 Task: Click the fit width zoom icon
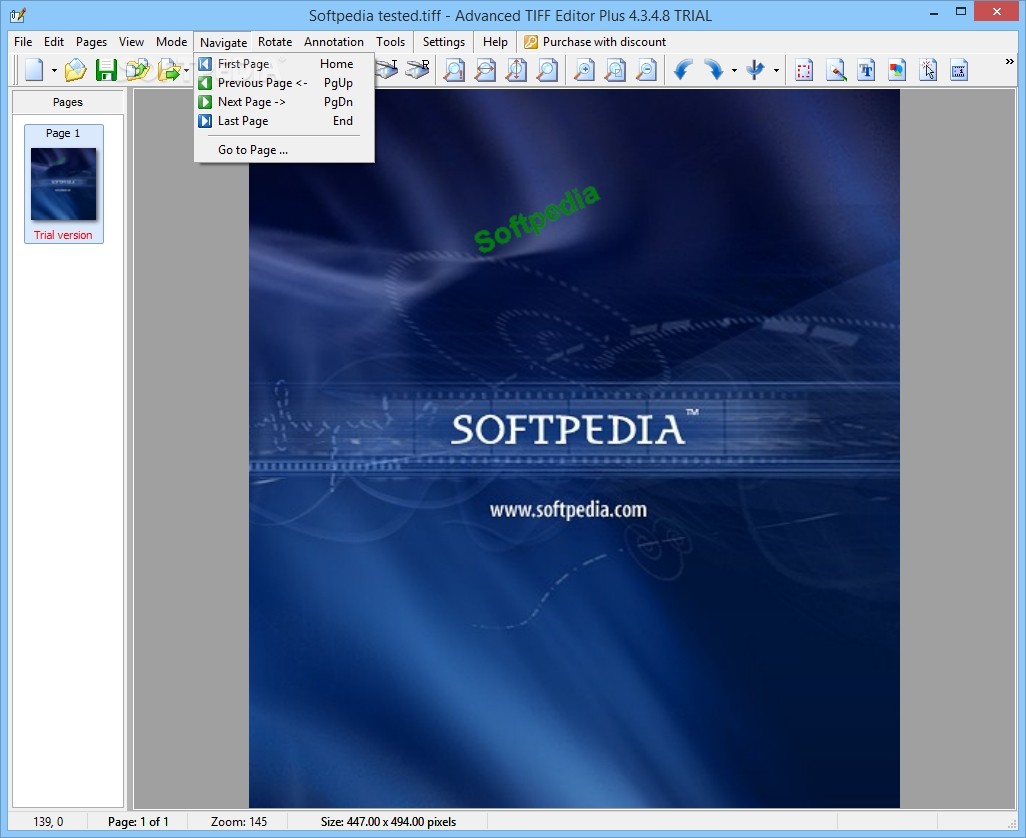click(x=485, y=69)
